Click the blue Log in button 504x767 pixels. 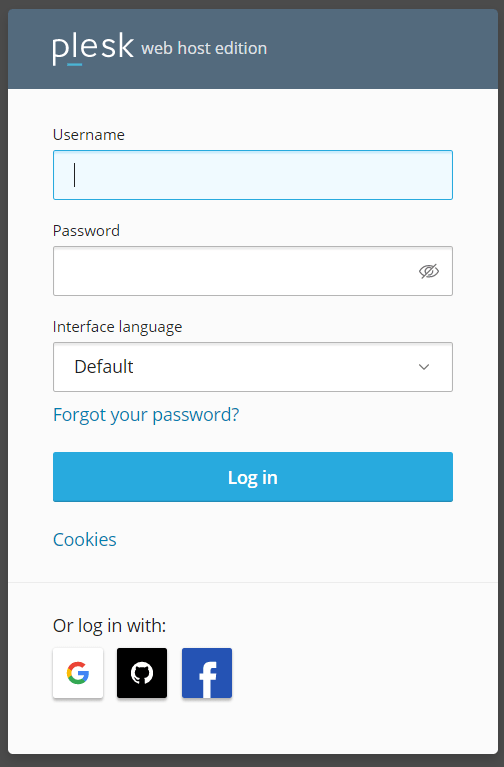point(252,477)
